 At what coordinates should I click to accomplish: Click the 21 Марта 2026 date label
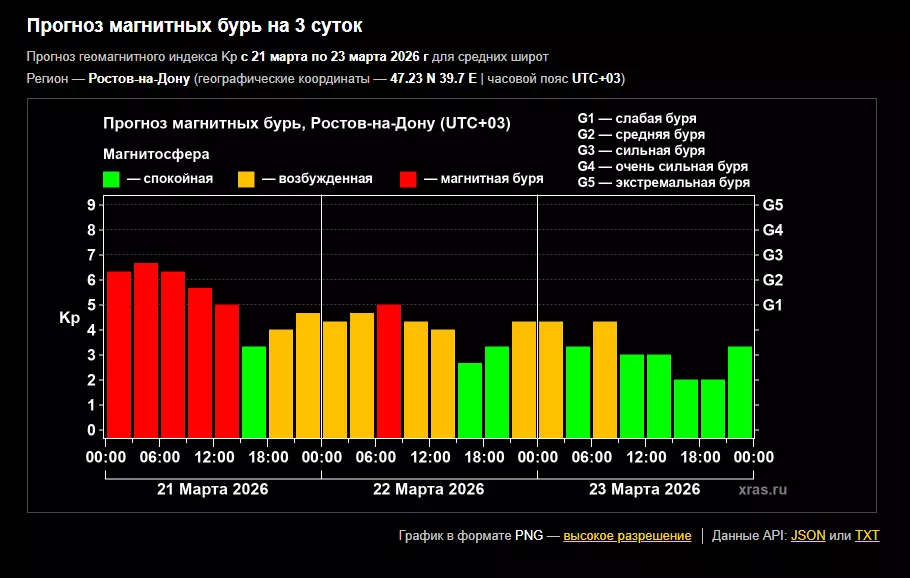coord(213,490)
